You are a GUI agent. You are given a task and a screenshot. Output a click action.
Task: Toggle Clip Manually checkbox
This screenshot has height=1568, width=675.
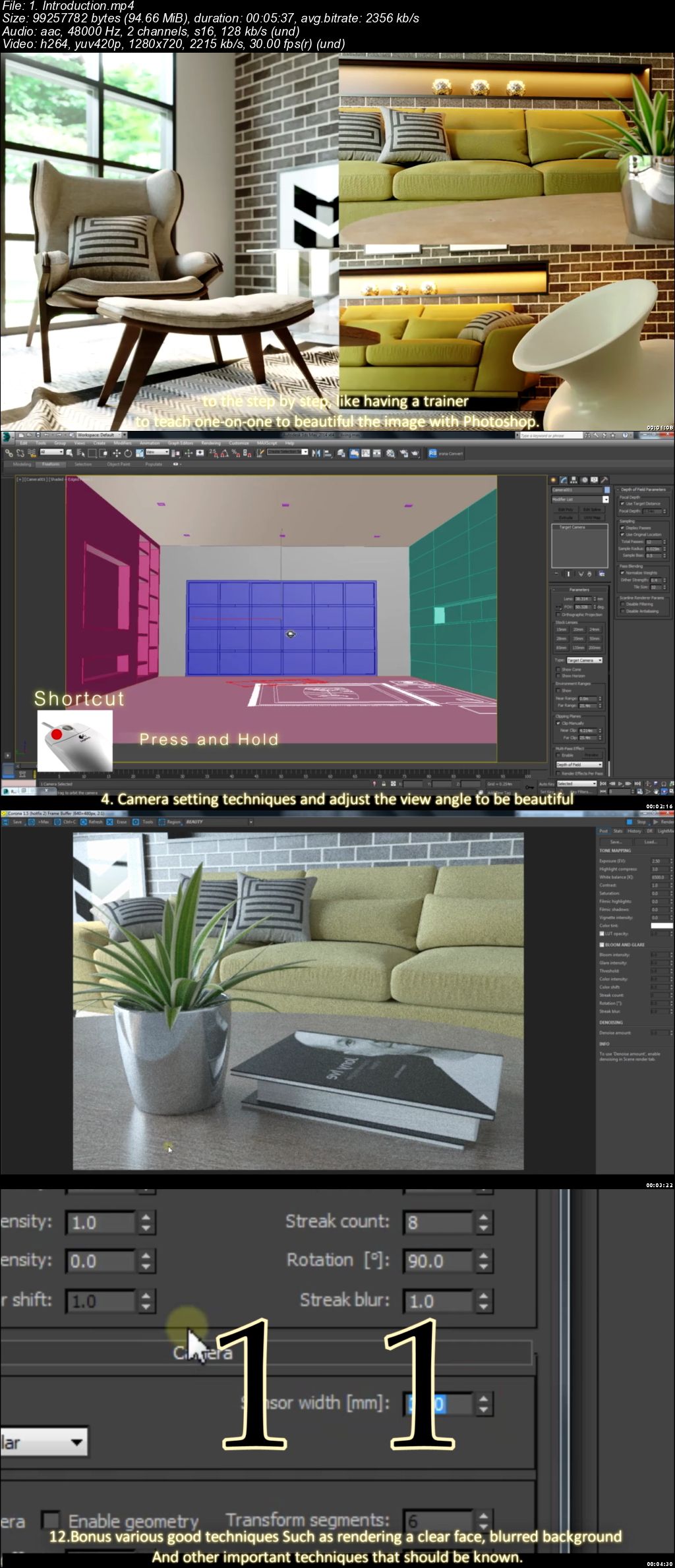(558, 723)
